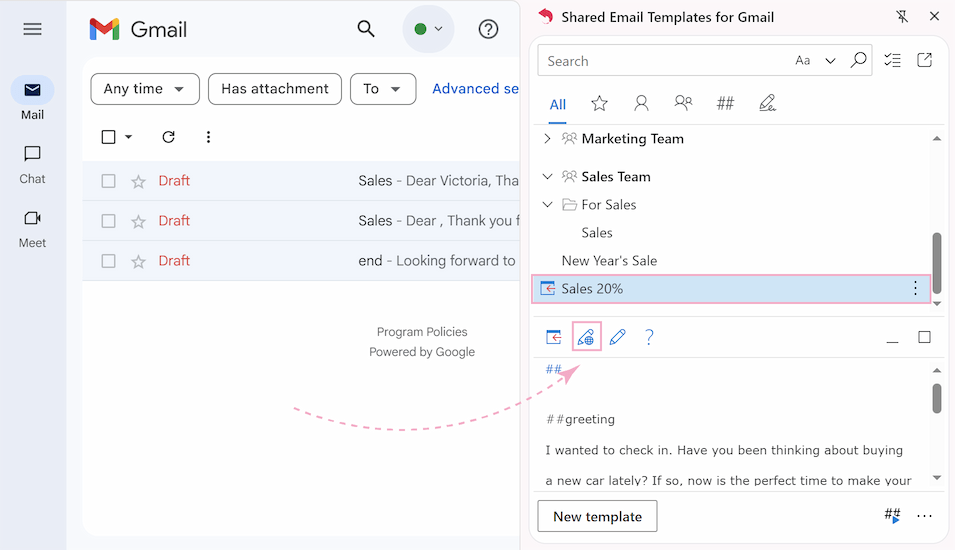Click the template preview scrollbar thumb
955x550 pixels.
point(937,398)
